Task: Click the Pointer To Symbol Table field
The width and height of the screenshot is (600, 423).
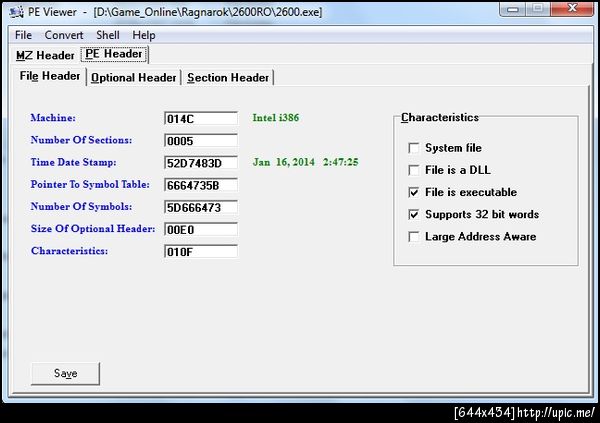Action: point(201,185)
